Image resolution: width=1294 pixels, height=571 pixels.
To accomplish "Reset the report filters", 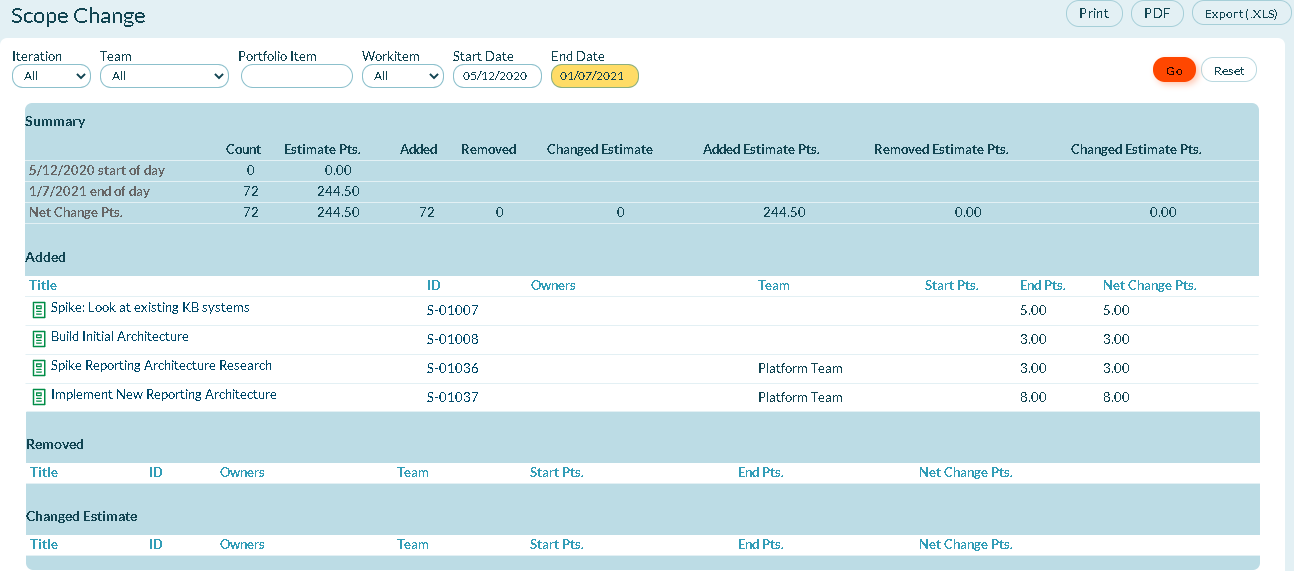I will (x=1229, y=70).
